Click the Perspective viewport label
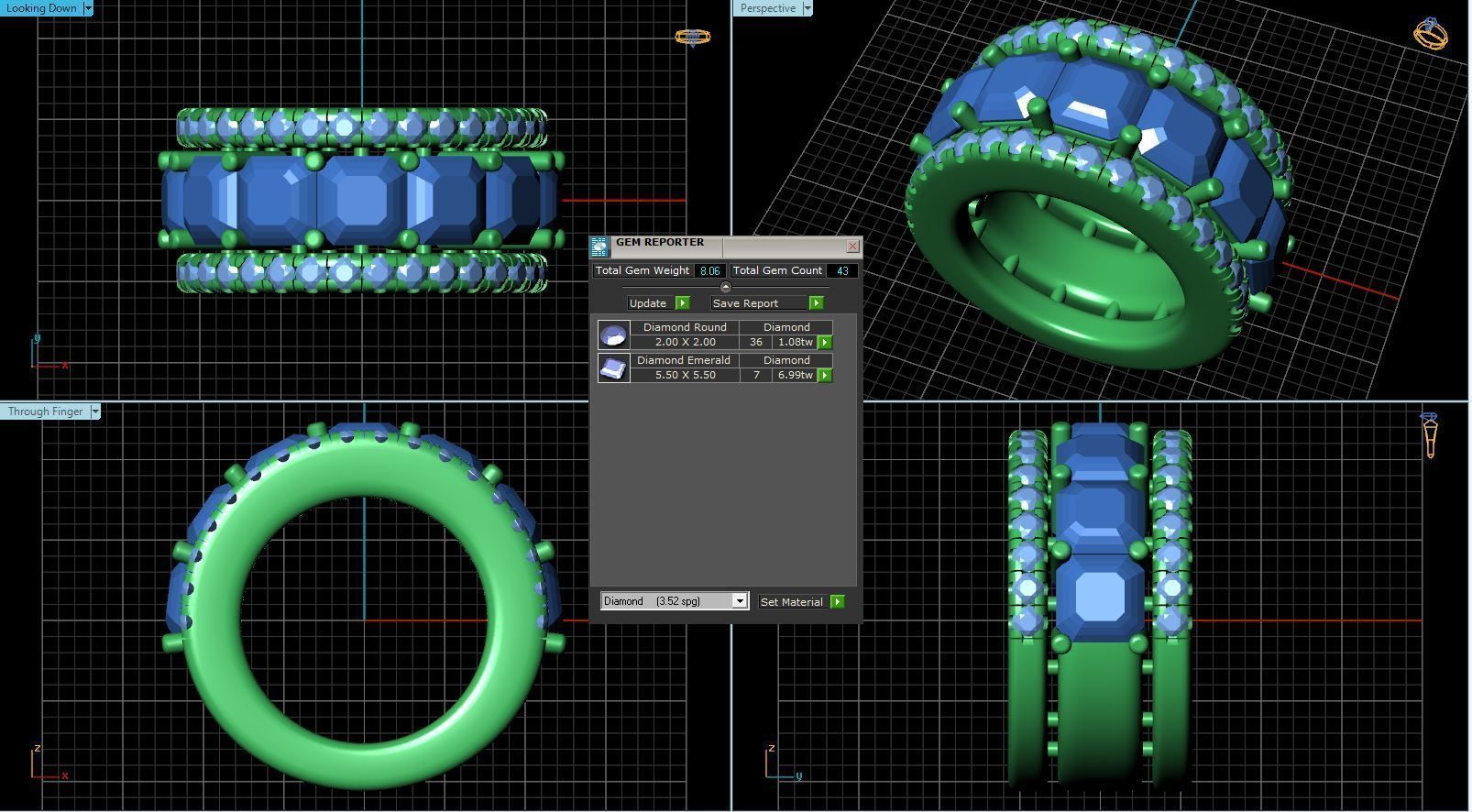The height and width of the screenshot is (812, 1472). 767,8
